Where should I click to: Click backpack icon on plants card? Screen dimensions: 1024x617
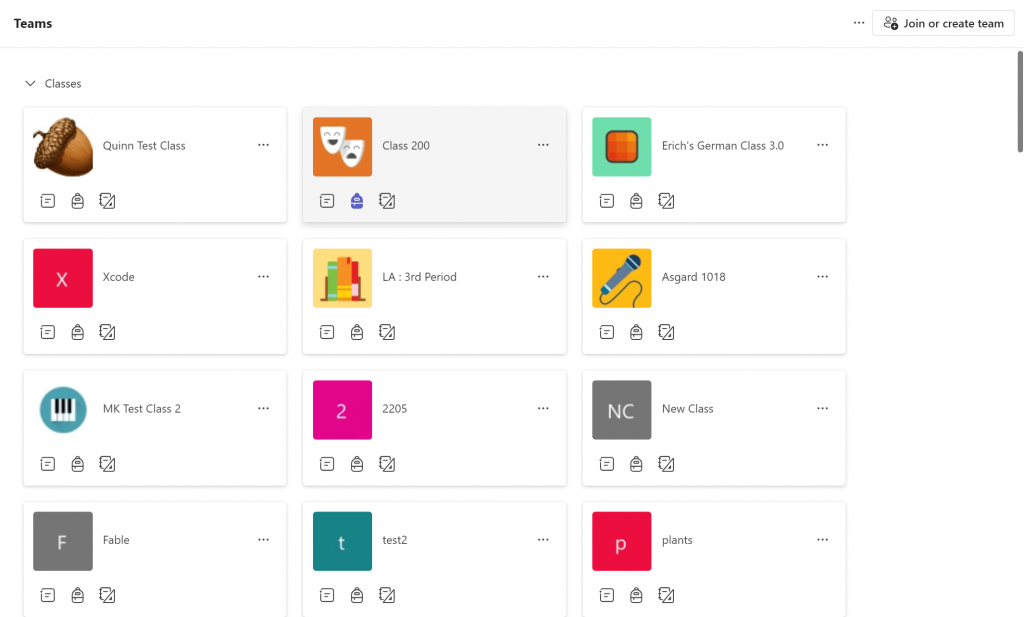pyautogui.click(x=636, y=595)
